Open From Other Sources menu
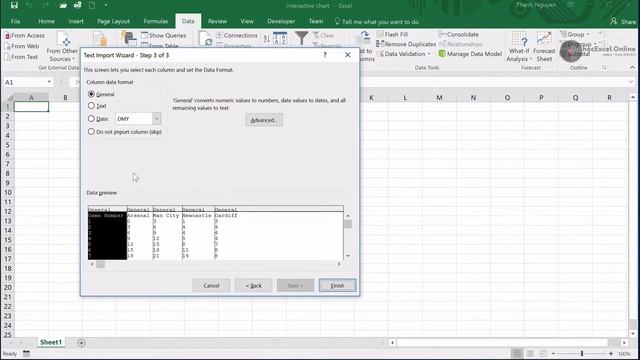Viewport: 640px width, 360px height. point(62,47)
